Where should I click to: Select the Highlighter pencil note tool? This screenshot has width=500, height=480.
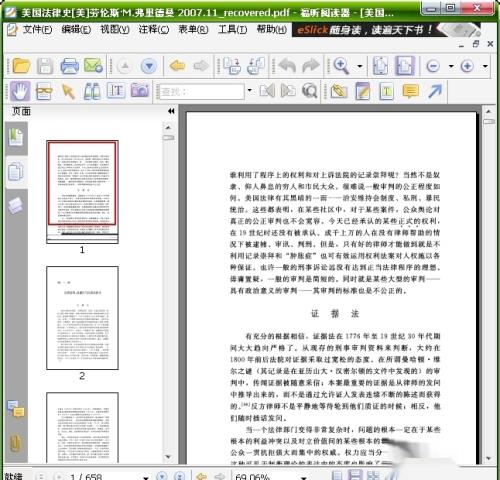pos(363,91)
